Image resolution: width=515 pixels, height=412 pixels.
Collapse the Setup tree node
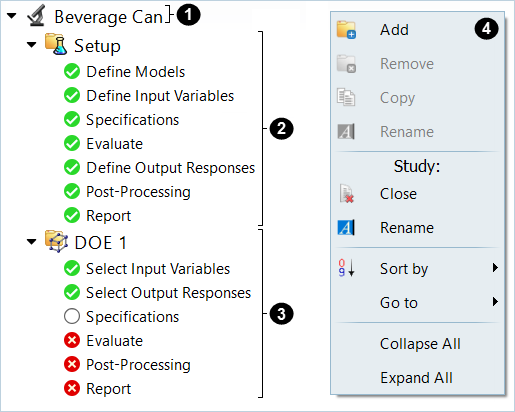32,45
